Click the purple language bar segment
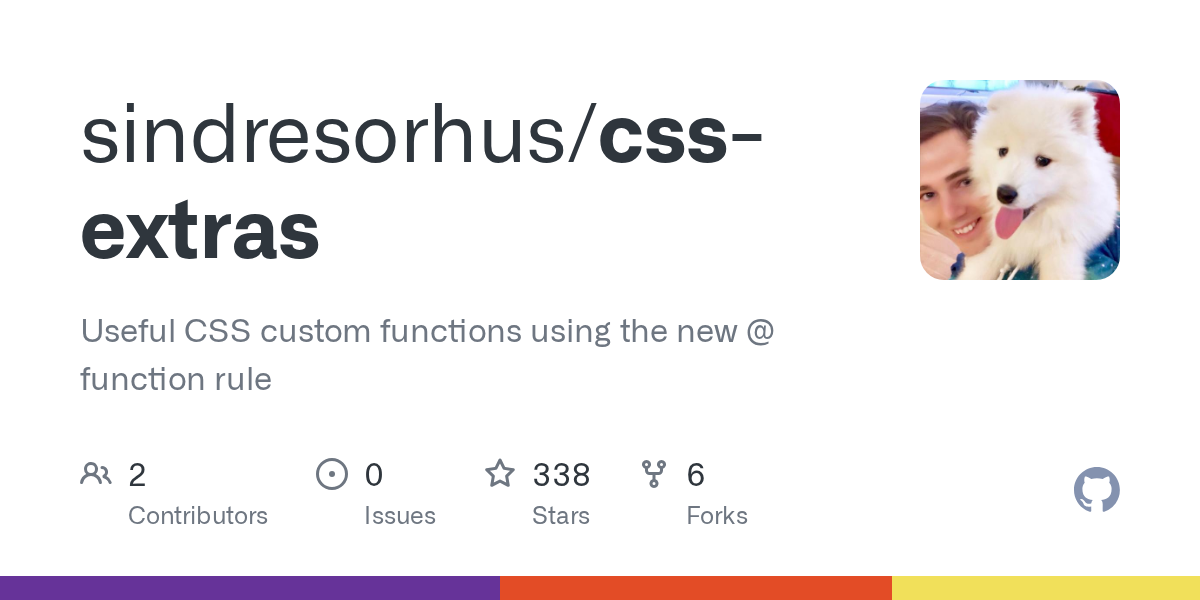The width and height of the screenshot is (1200, 600). [x=250, y=588]
